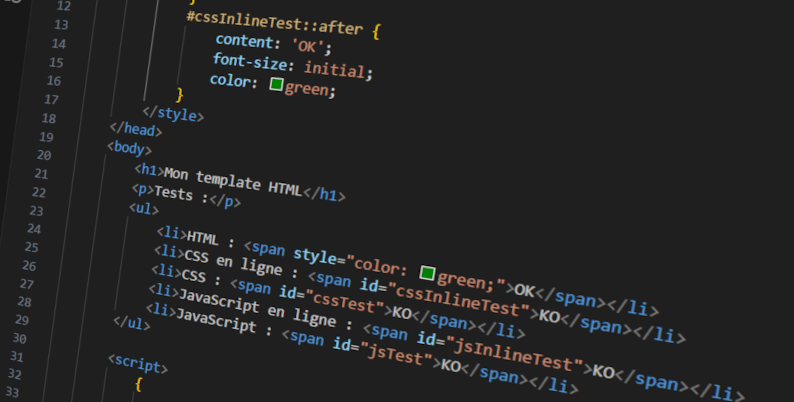Place cursor on the closing </head> tag
Viewport: 794px width, 402px height.
[136, 130]
